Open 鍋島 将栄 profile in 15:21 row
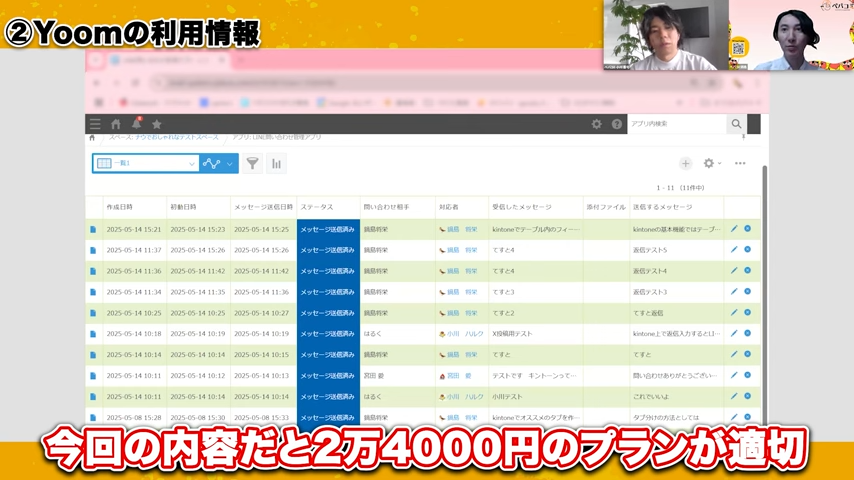854x480 pixels. pyautogui.click(x=462, y=230)
